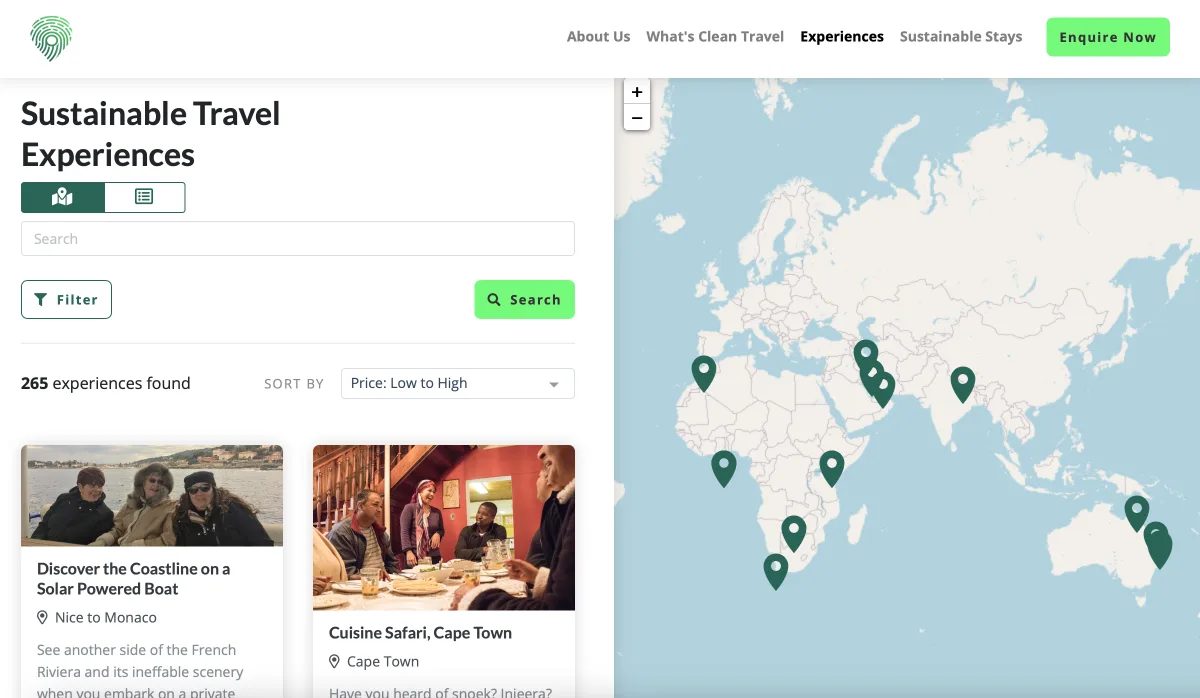The height and width of the screenshot is (698, 1200).
Task: Zoom out on the map
Action: point(637,118)
